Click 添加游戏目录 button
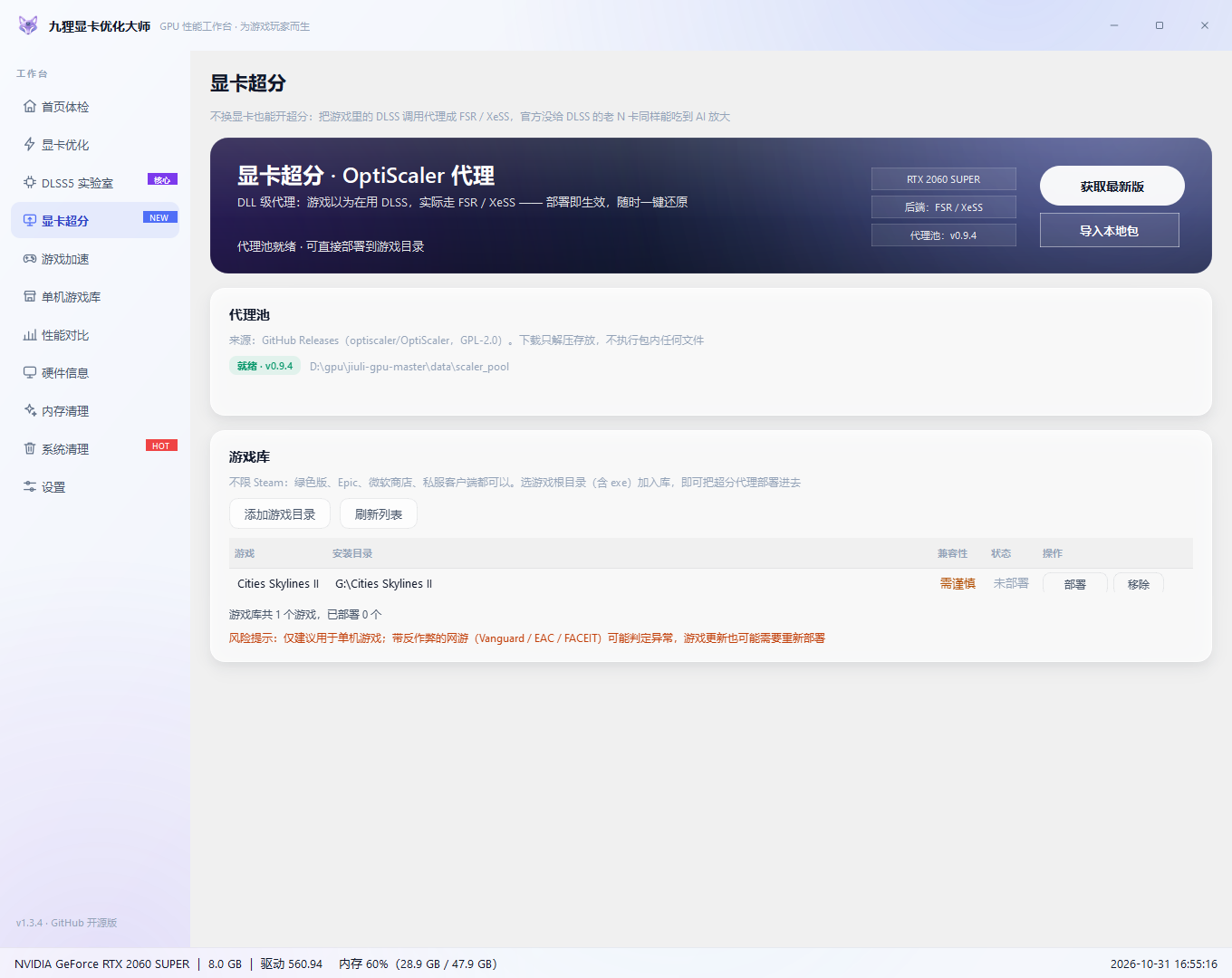 coord(280,513)
